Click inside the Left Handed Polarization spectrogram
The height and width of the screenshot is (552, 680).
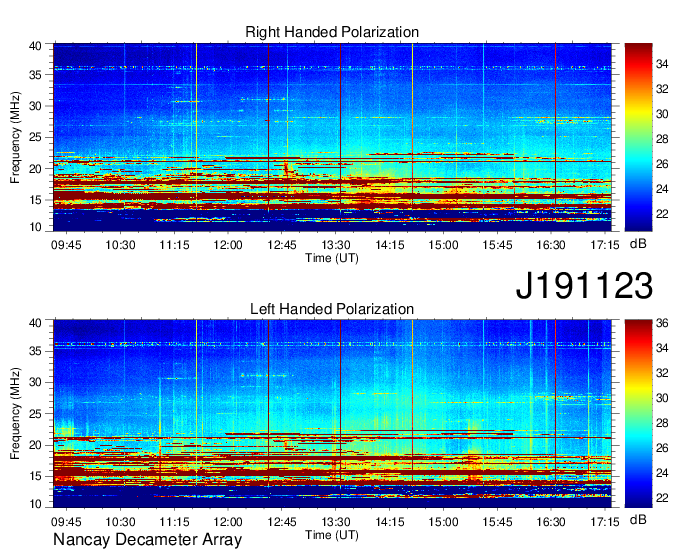pos(332,414)
